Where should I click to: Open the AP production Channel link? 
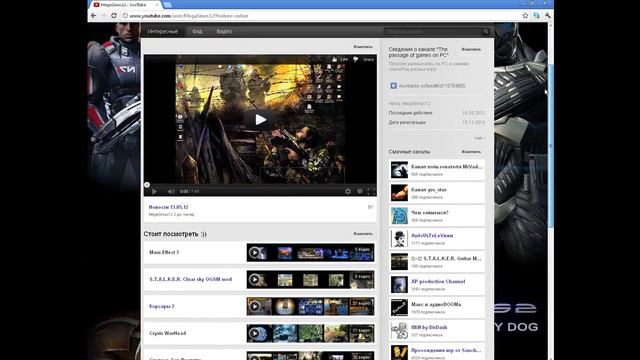pos(438,281)
